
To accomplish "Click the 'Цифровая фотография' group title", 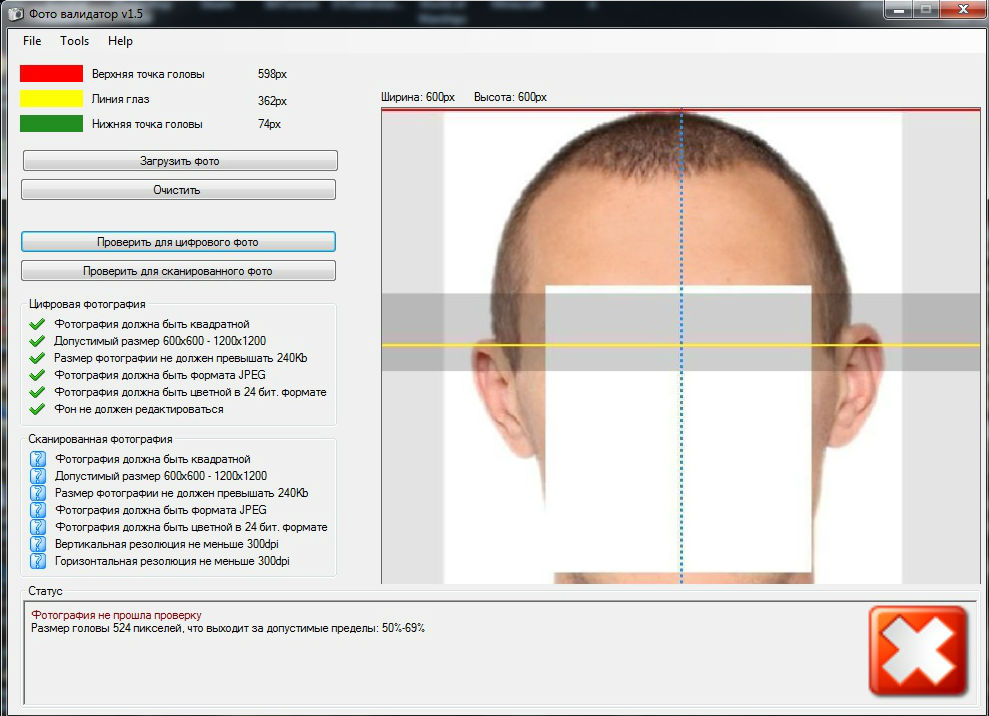I will pyautogui.click(x=87, y=304).
